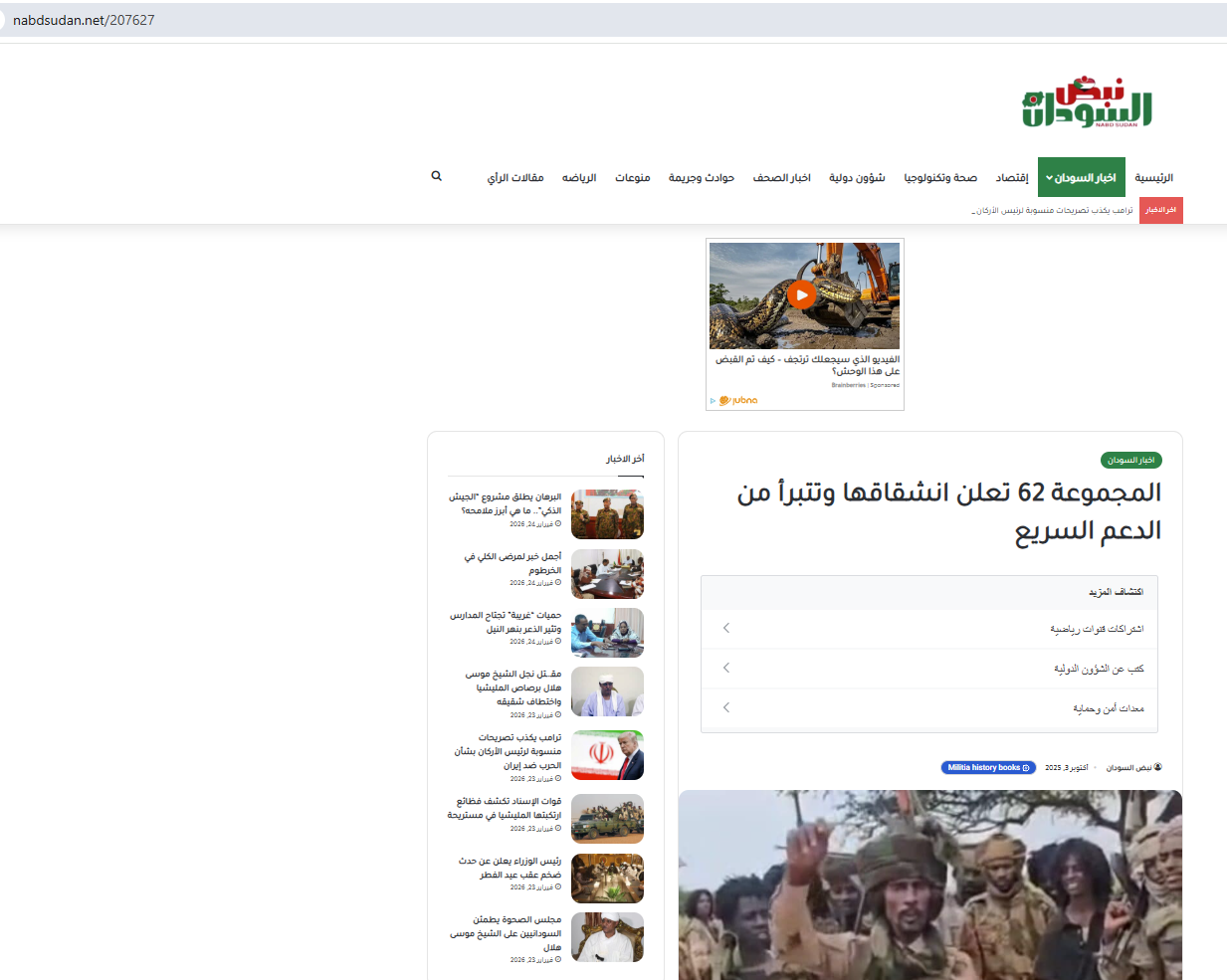Open the اخبار السودان dropdown menu

point(1081,177)
